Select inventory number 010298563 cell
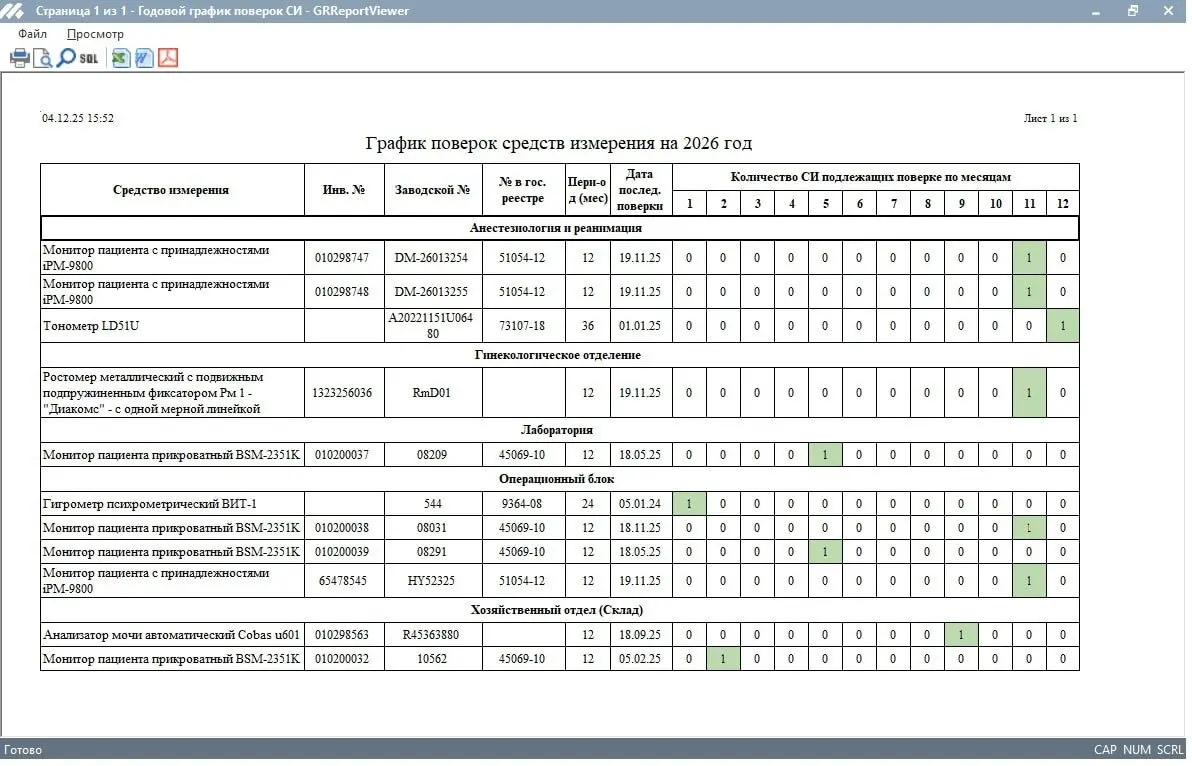1192x766 pixels. click(x=342, y=635)
